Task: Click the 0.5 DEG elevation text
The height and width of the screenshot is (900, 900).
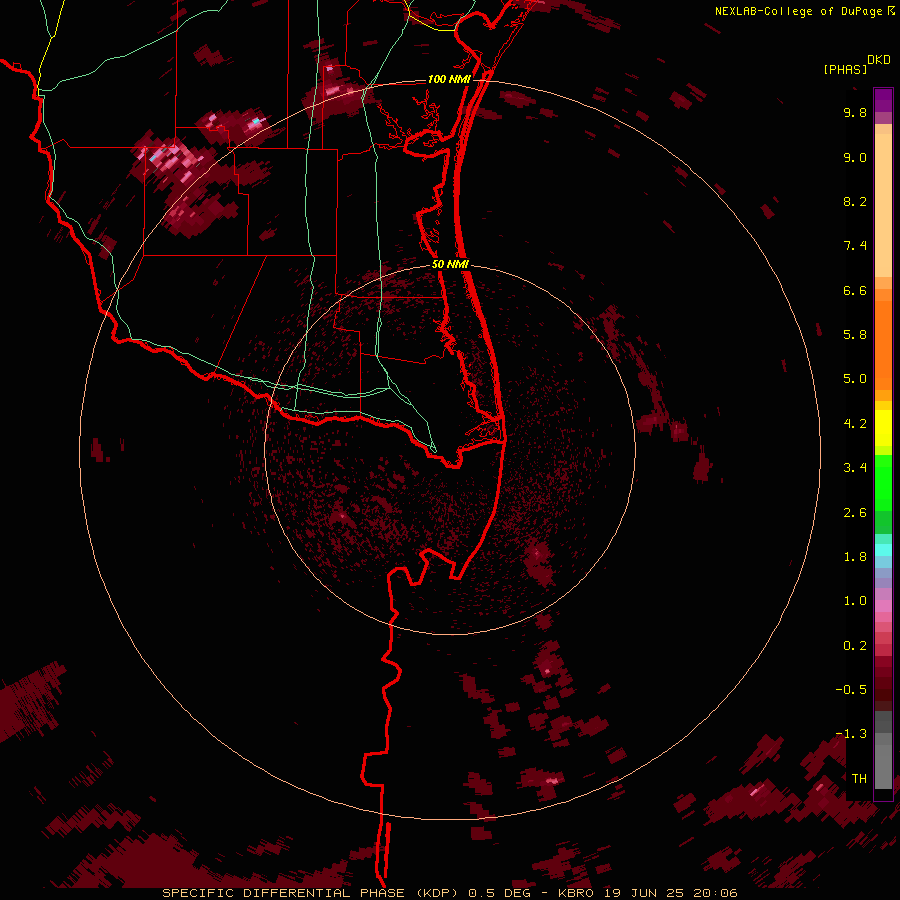Action: [497, 893]
